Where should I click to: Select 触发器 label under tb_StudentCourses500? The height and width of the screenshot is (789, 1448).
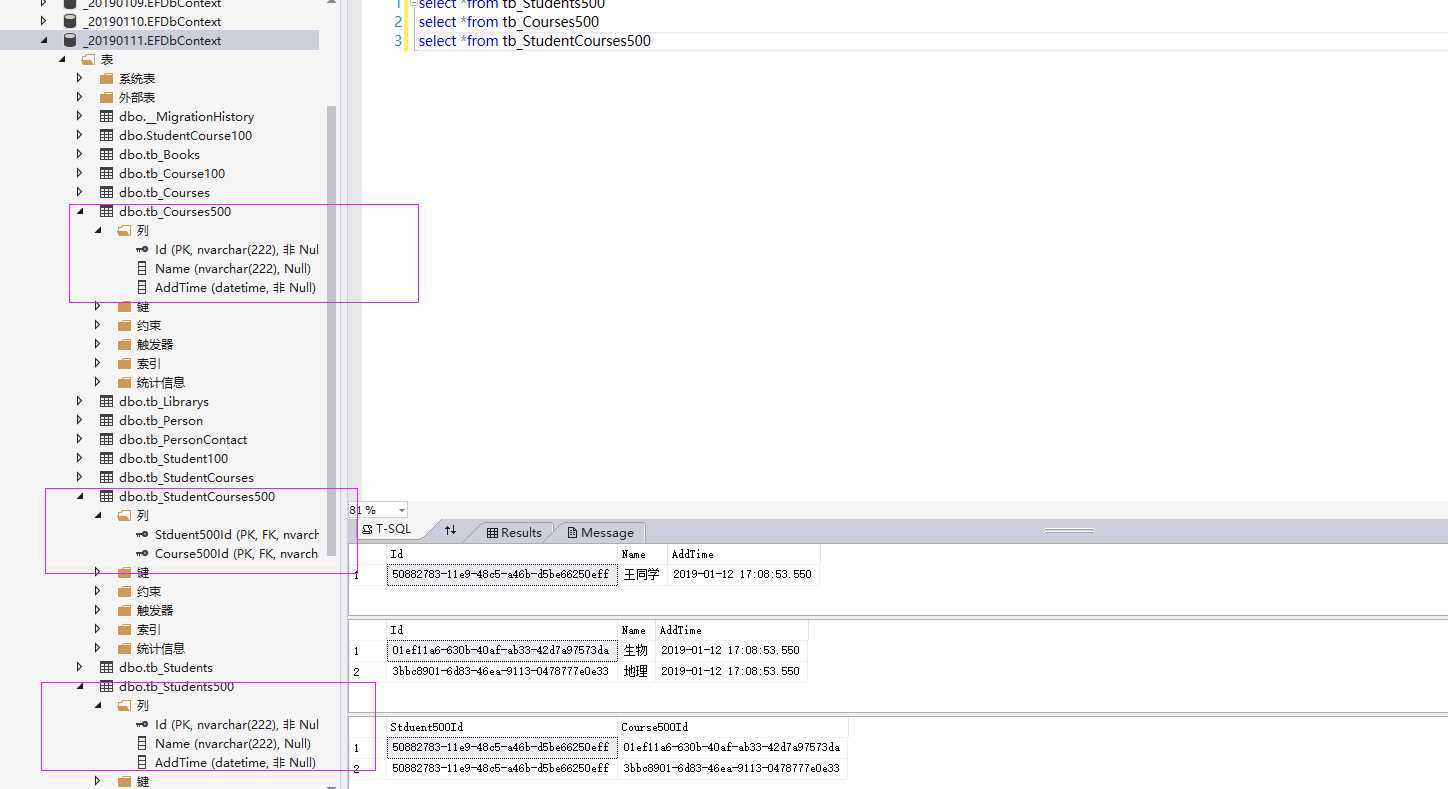pyautogui.click(x=155, y=611)
